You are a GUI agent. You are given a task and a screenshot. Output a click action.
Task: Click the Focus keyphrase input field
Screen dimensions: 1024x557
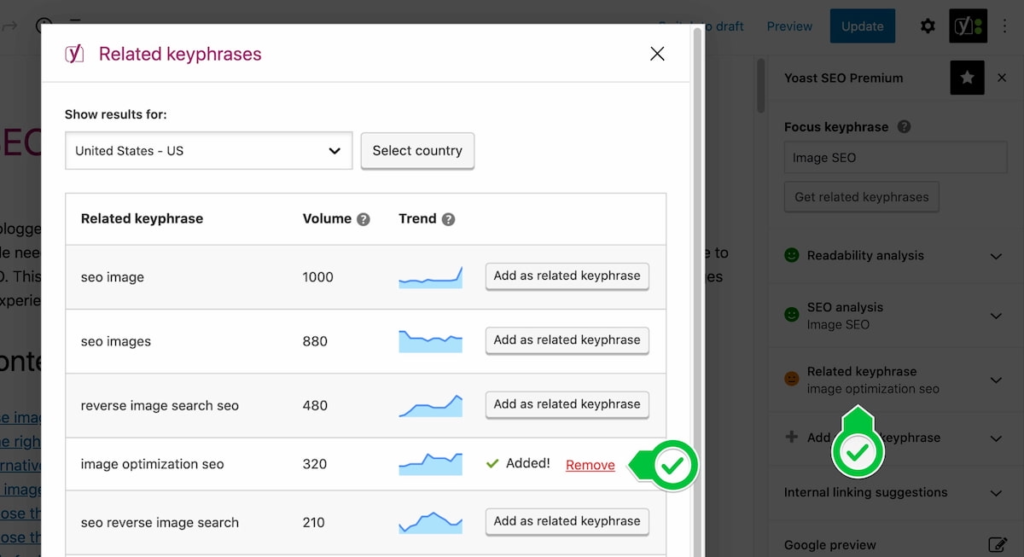coord(895,158)
